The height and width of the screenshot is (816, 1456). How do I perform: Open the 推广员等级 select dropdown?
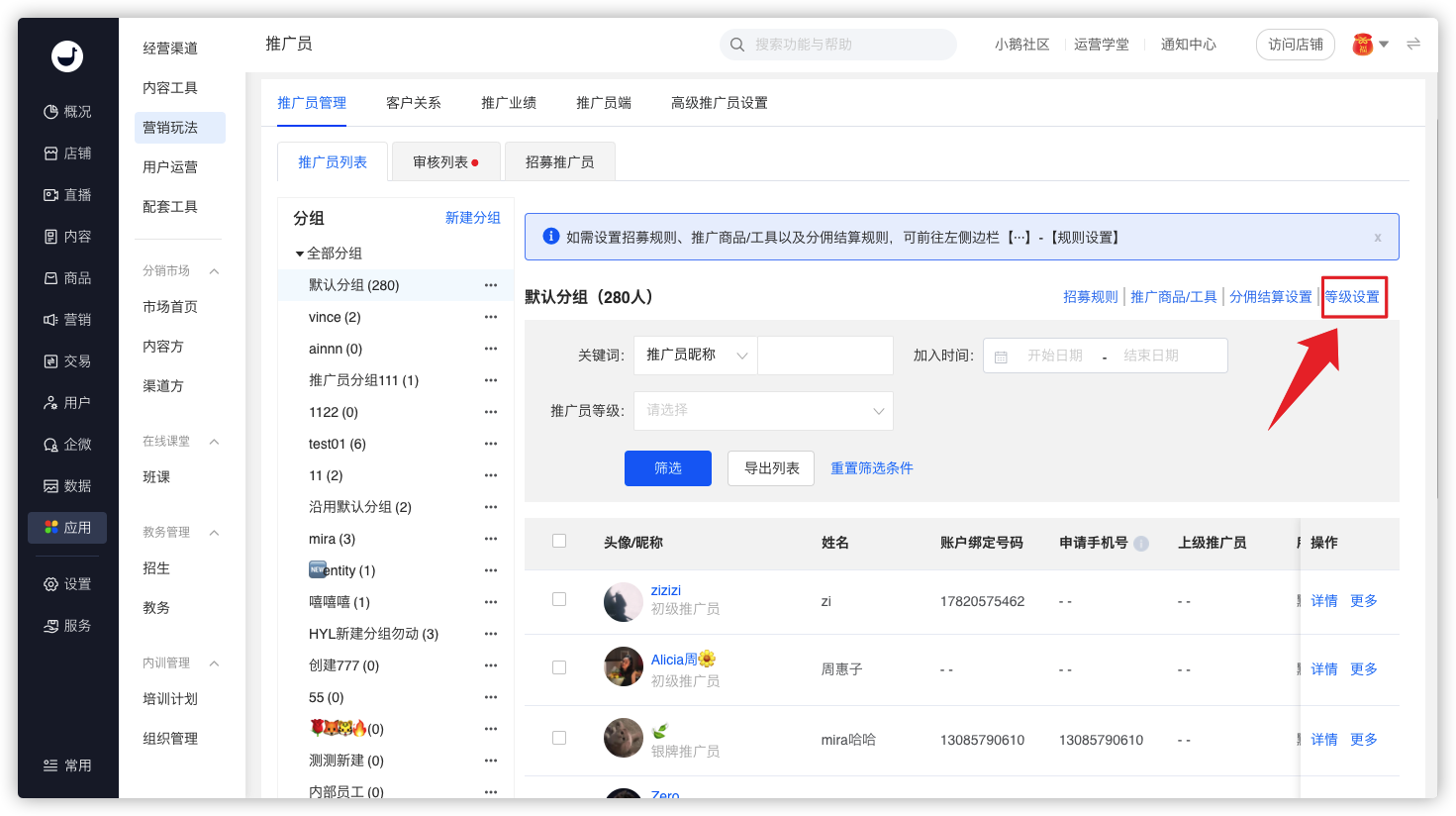(763, 411)
